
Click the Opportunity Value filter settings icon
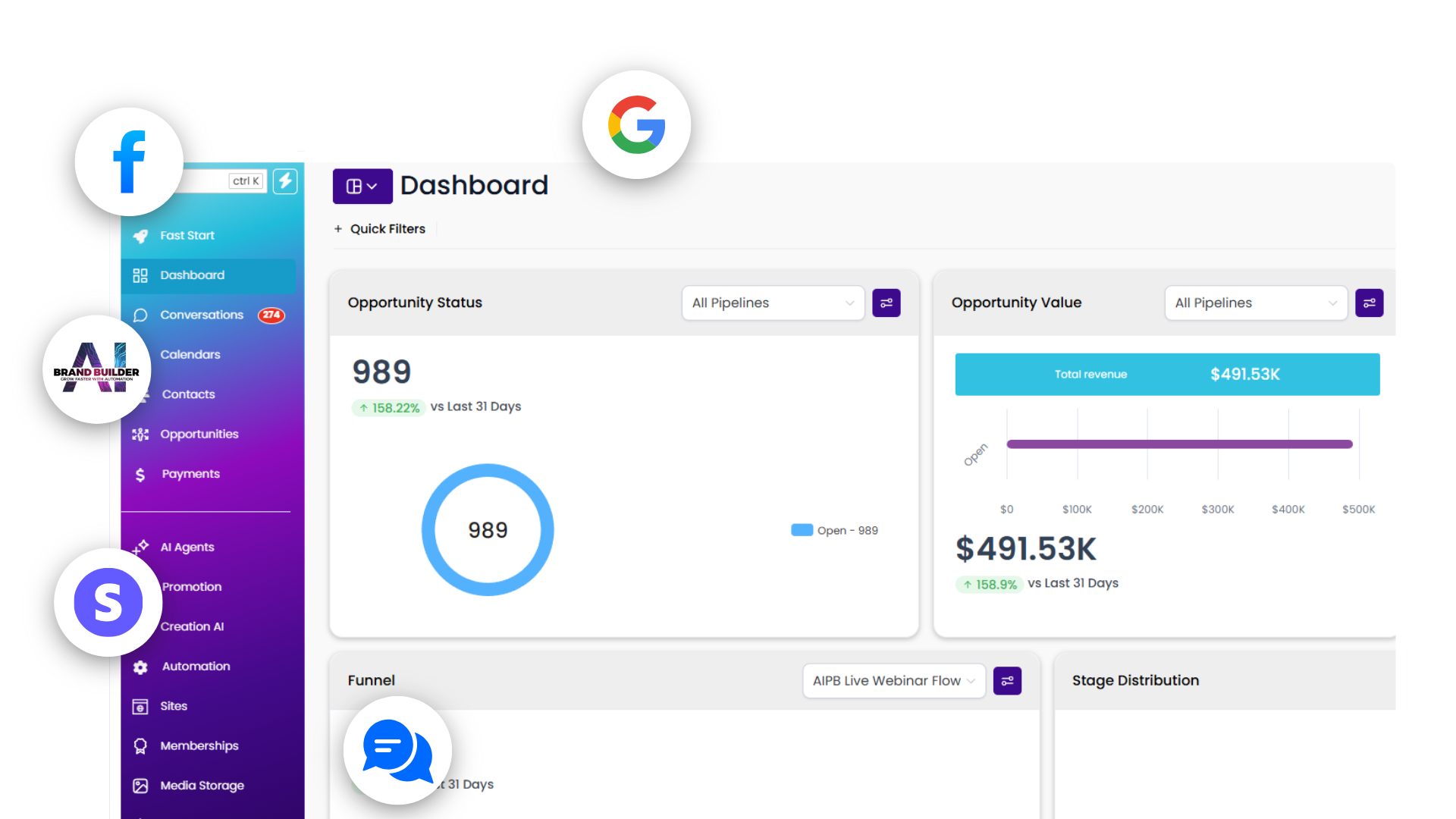coord(1369,303)
